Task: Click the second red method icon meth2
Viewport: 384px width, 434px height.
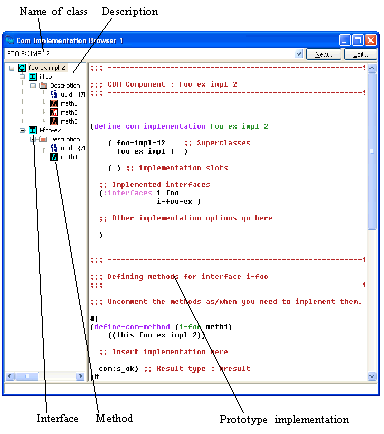Action: point(54,112)
